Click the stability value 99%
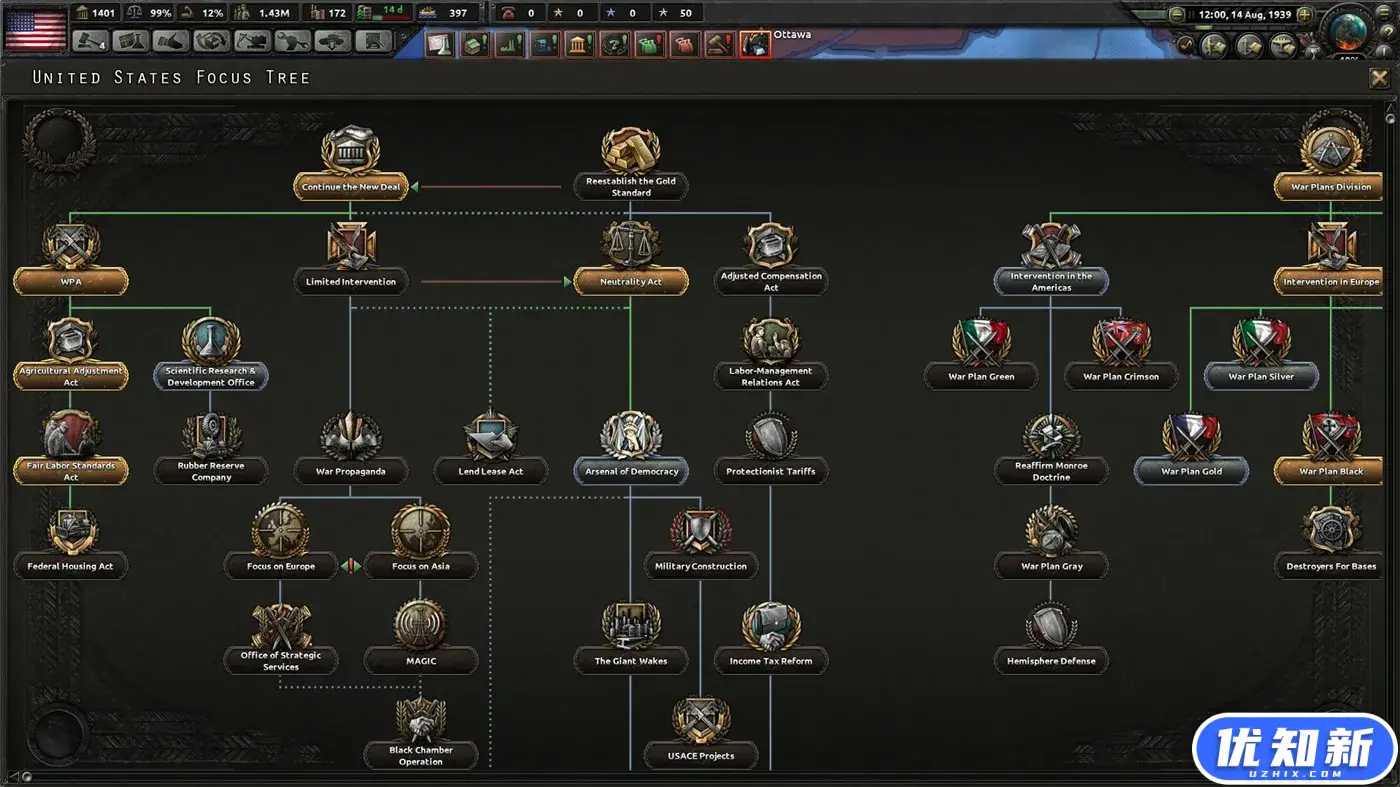Image resolution: width=1400 pixels, height=787 pixels. click(160, 13)
